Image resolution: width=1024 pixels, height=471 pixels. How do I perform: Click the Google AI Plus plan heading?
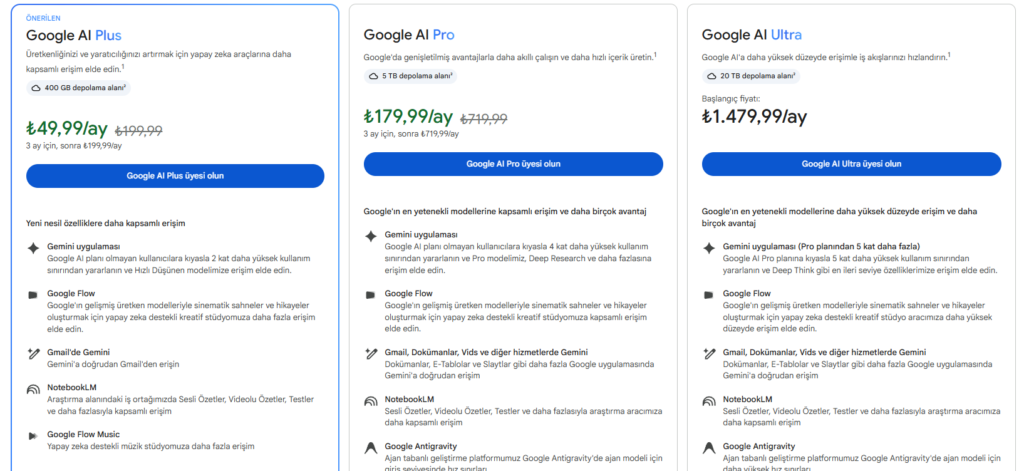coord(74,35)
